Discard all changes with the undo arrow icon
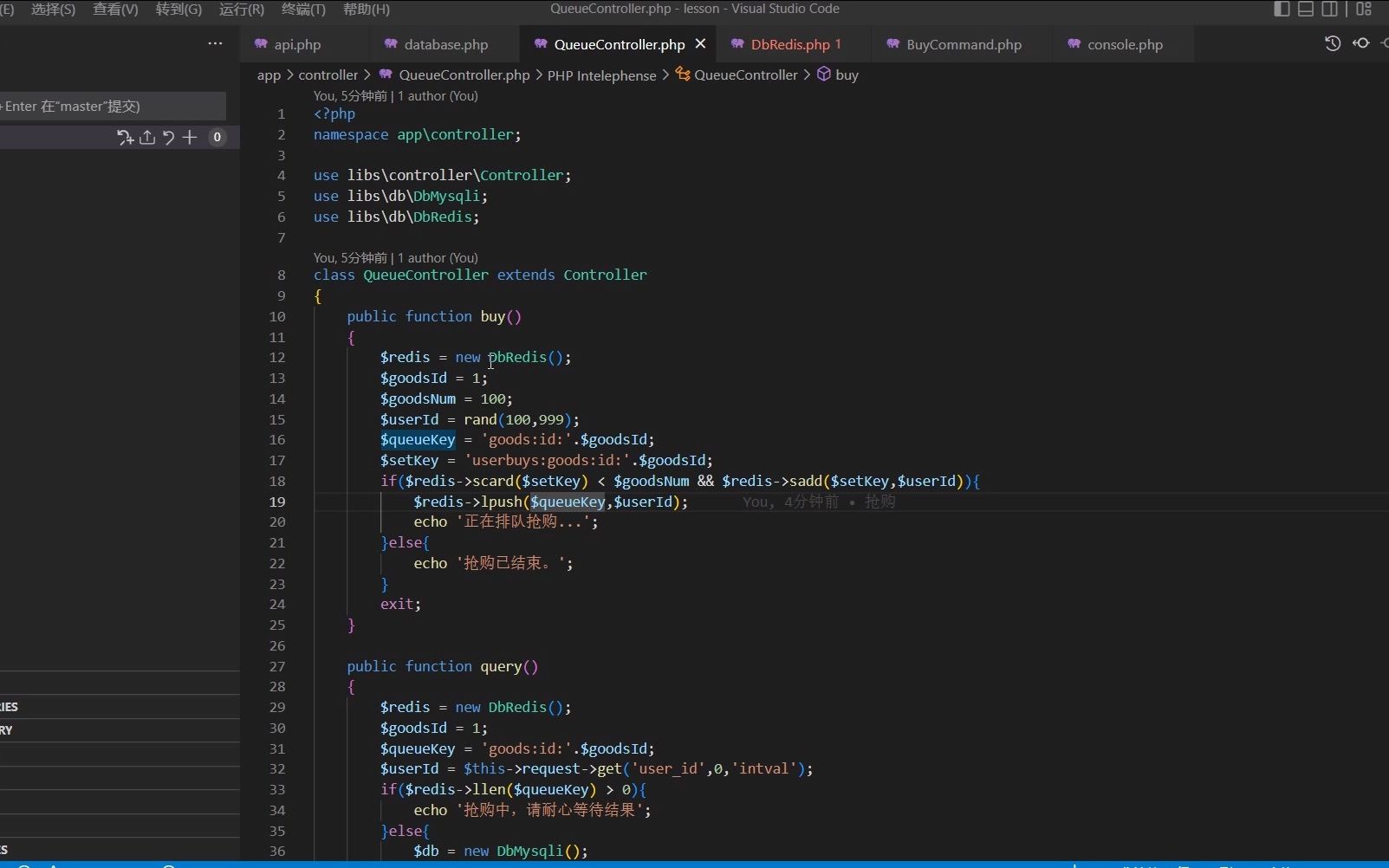The height and width of the screenshot is (868, 1389). point(168,137)
